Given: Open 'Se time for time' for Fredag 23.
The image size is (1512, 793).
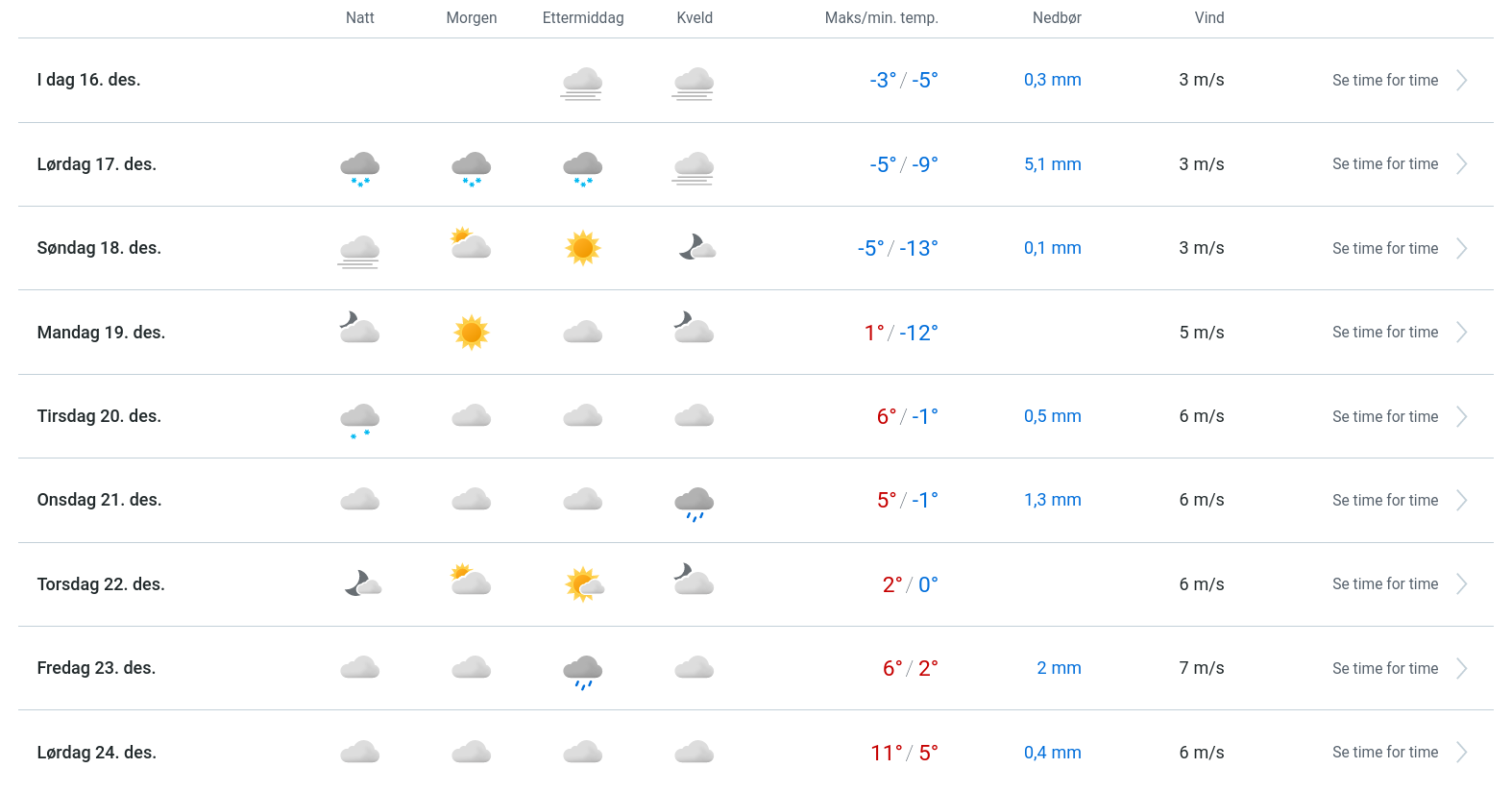Looking at the screenshot, I should [x=1384, y=669].
